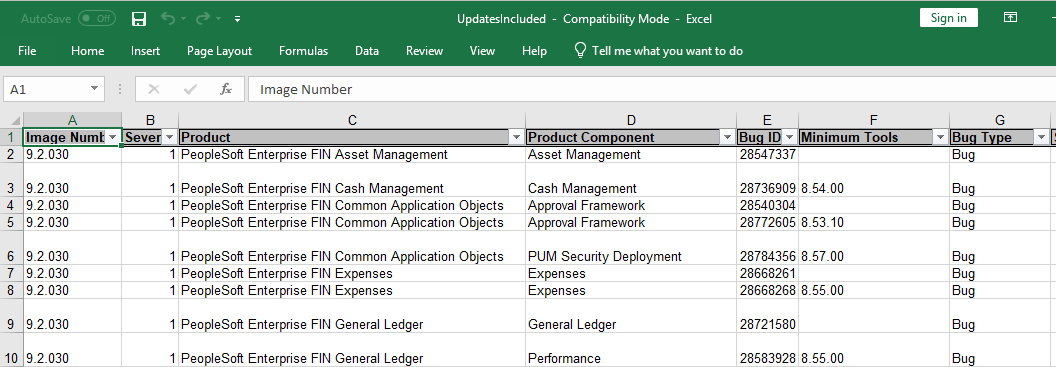Toggle the AutoSave switch
1056x367 pixels.
(x=96, y=19)
